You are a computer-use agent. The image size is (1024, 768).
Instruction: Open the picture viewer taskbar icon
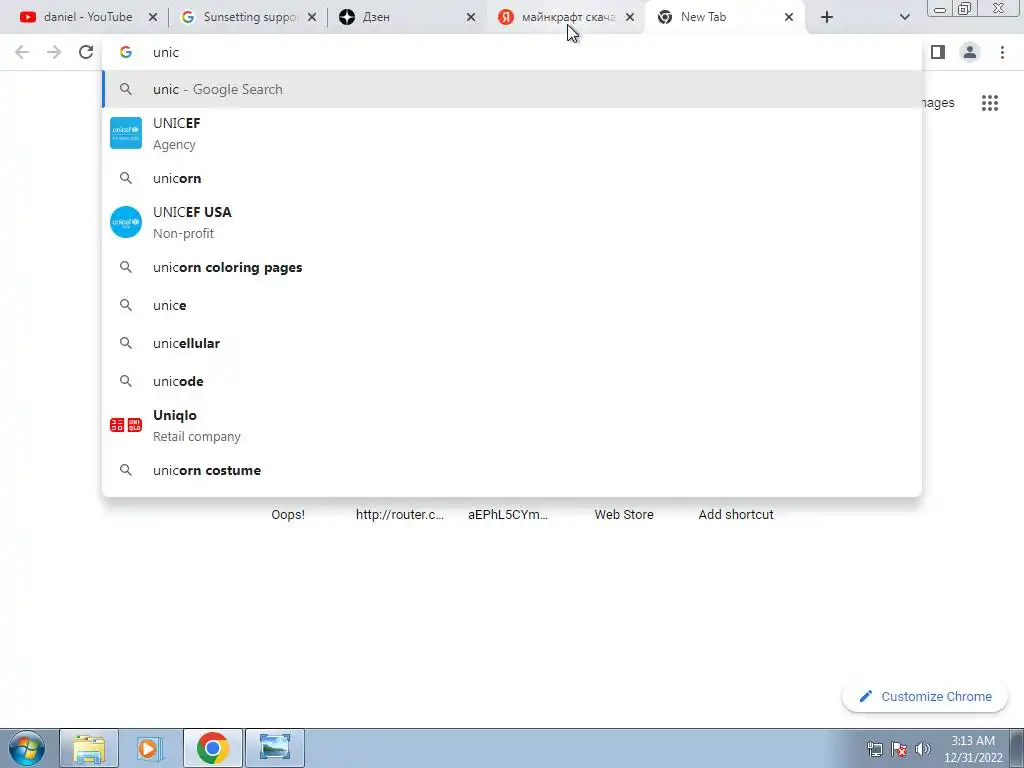tap(275, 748)
